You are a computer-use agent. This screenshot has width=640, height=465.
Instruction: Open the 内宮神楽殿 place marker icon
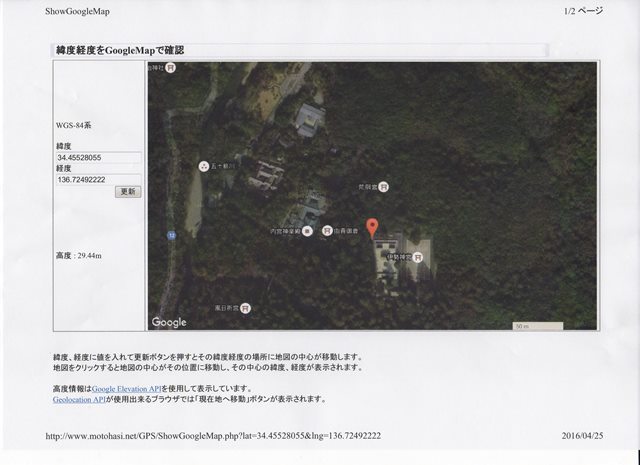308,231
